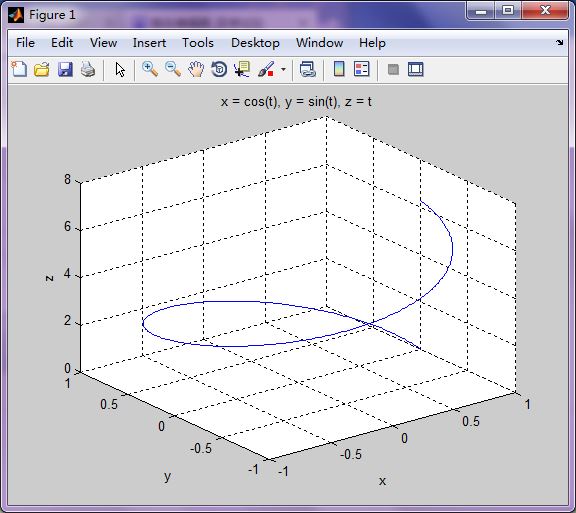Click the Hide Plot Tools icon
576x513 pixels.
pos(393,69)
